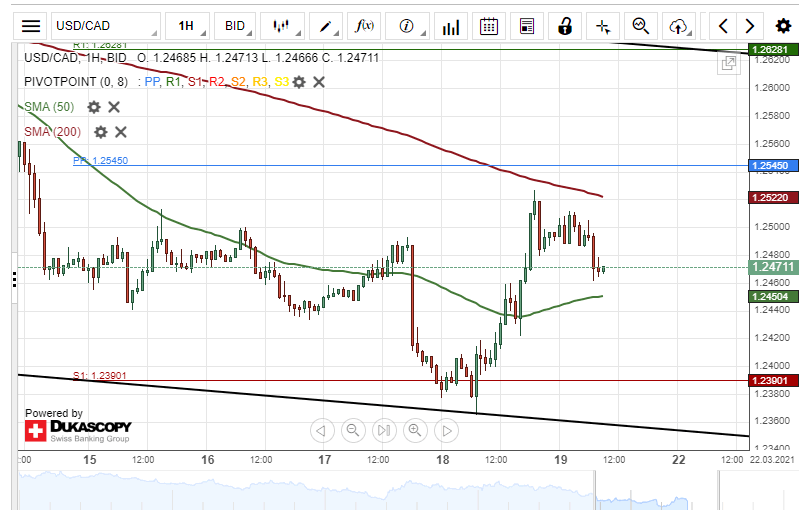This screenshot has height=520, width=802.
Task: Toggle the volume bars icon
Action: click(x=451, y=26)
